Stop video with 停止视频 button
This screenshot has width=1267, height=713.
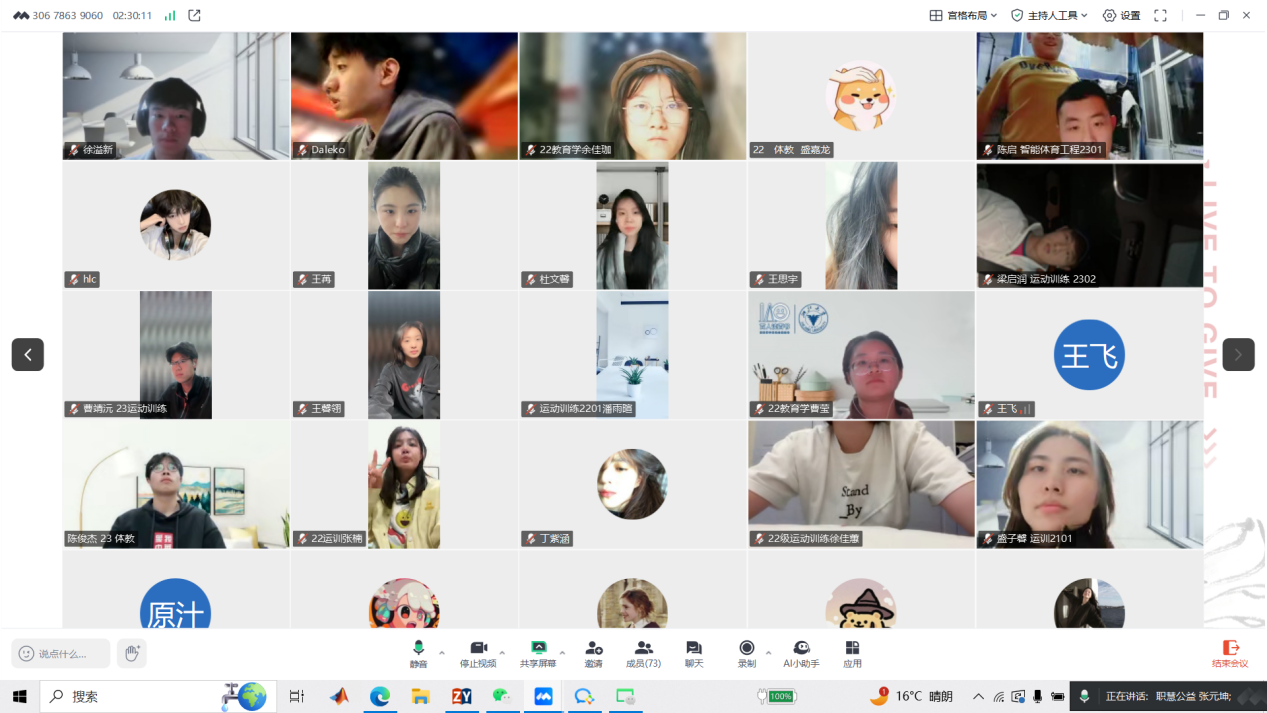[478, 652]
